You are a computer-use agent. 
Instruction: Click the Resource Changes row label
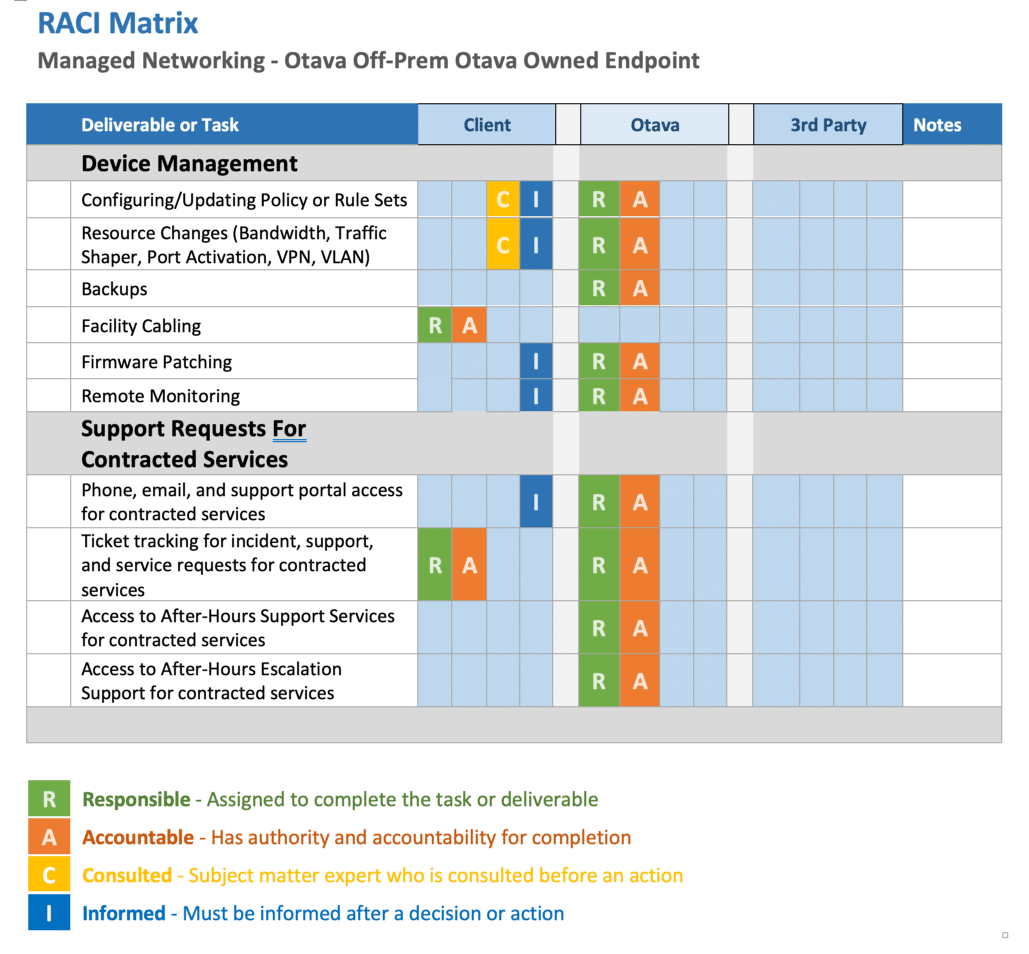[234, 245]
